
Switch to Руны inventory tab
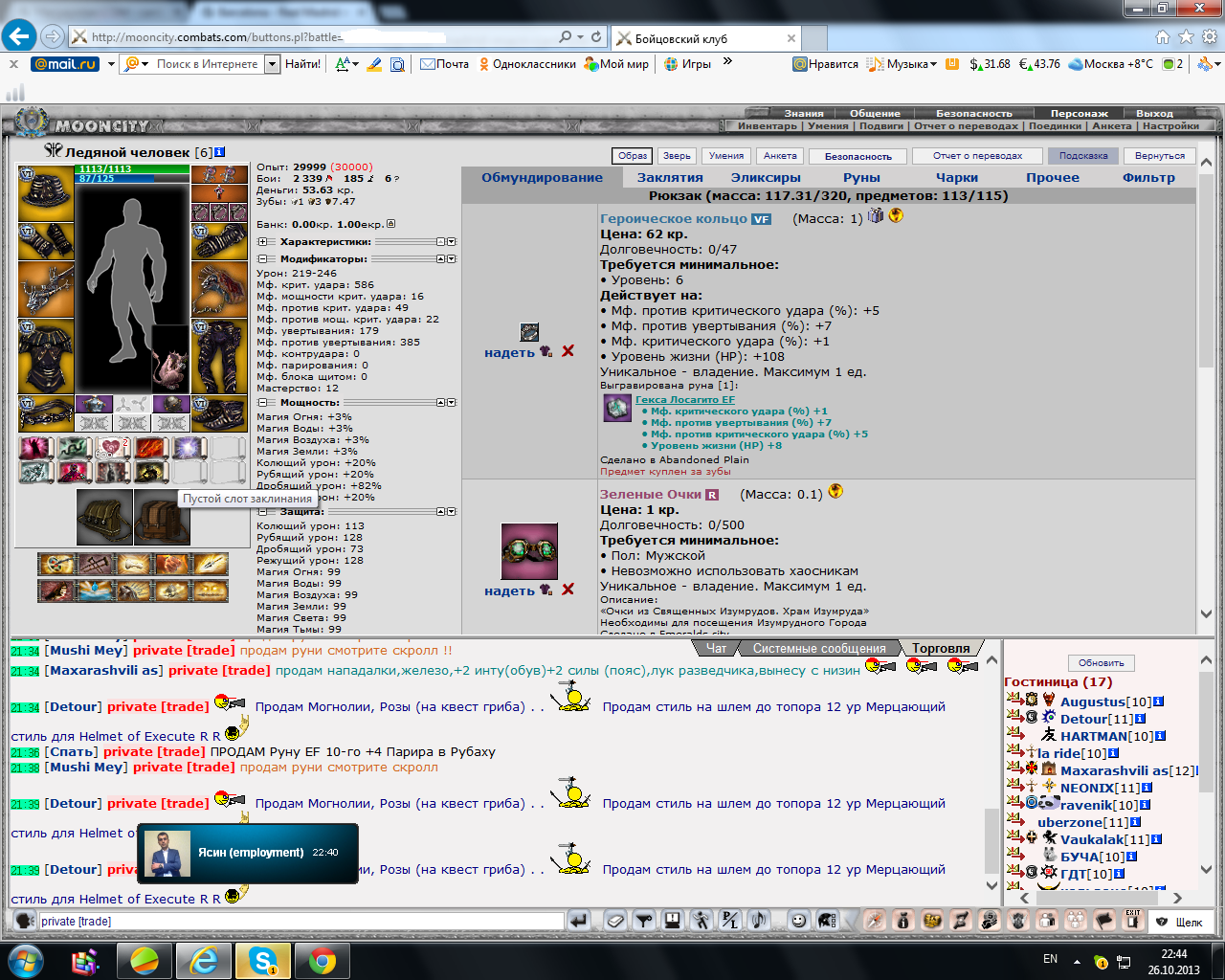(861, 178)
